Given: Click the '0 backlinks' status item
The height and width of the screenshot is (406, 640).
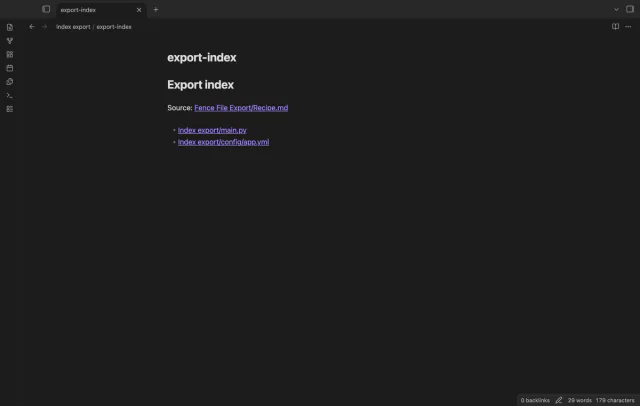Looking at the screenshot, I should [x=535, y=400].
